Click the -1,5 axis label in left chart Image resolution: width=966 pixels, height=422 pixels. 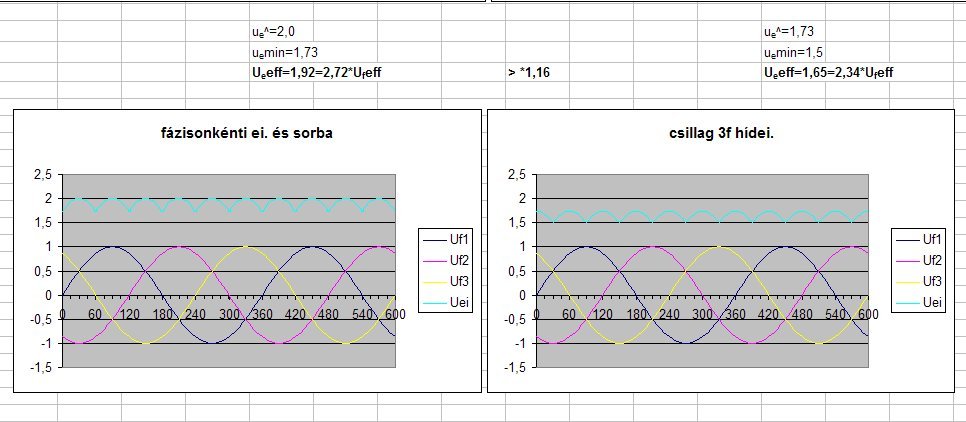pos(42,368)
